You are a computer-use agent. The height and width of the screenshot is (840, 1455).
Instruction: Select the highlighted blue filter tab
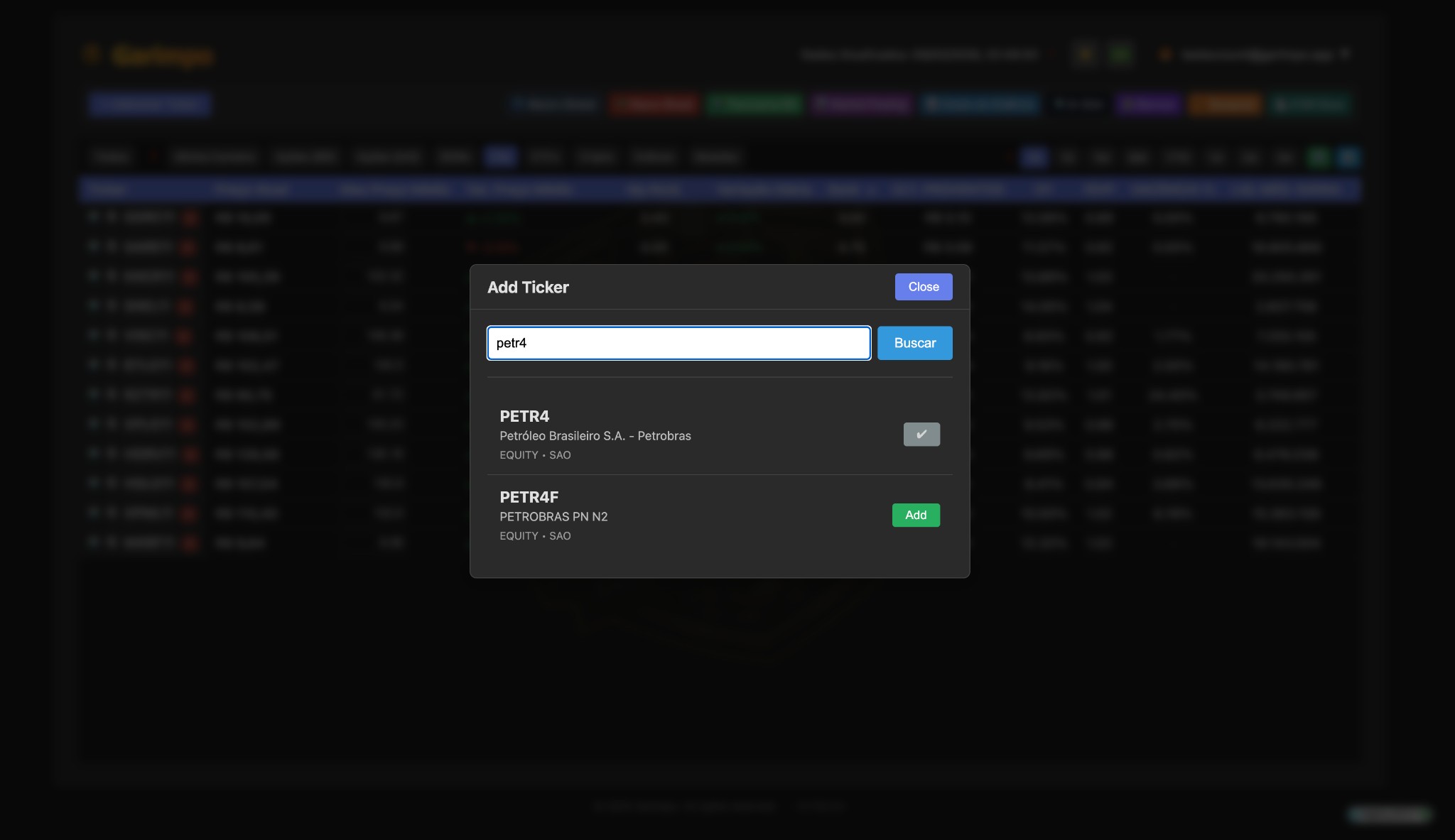coord(499,157)
